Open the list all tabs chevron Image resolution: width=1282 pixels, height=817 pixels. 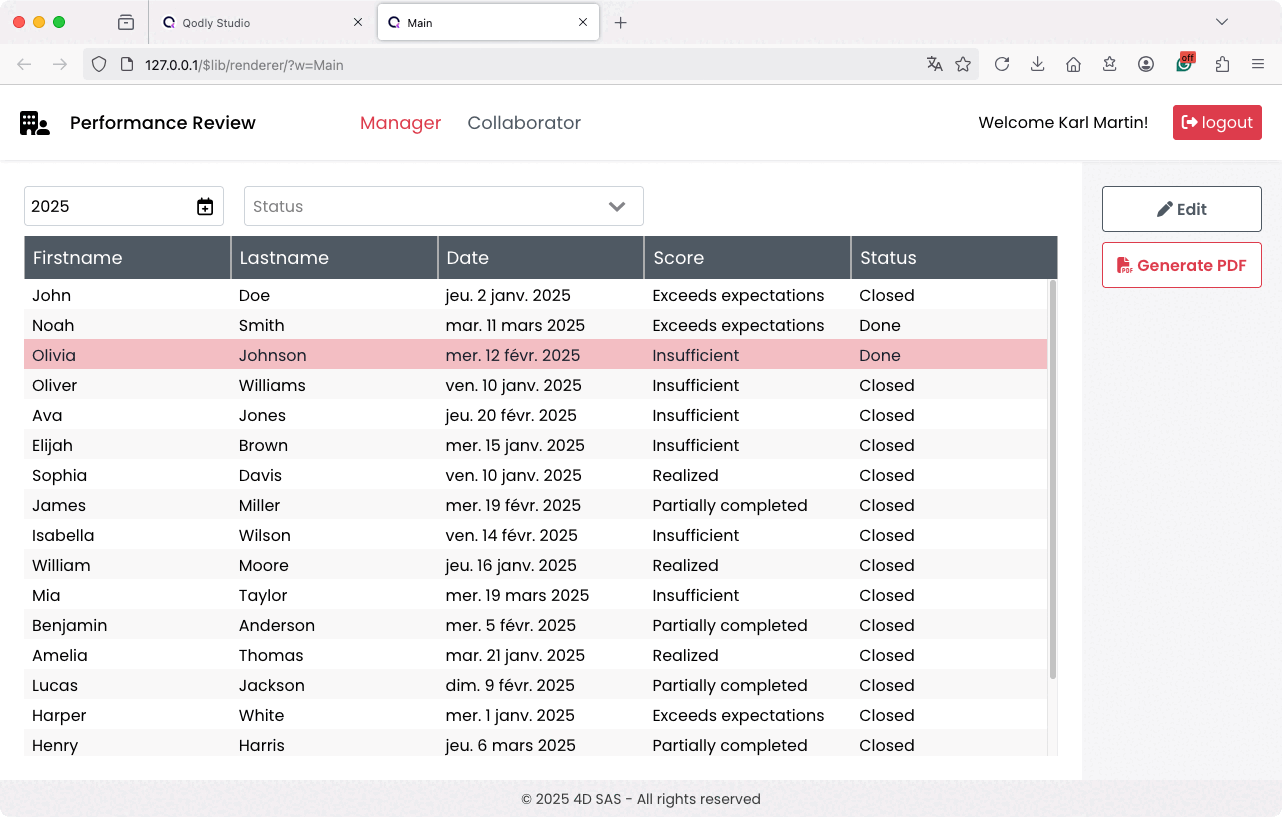pos(1221,22)
